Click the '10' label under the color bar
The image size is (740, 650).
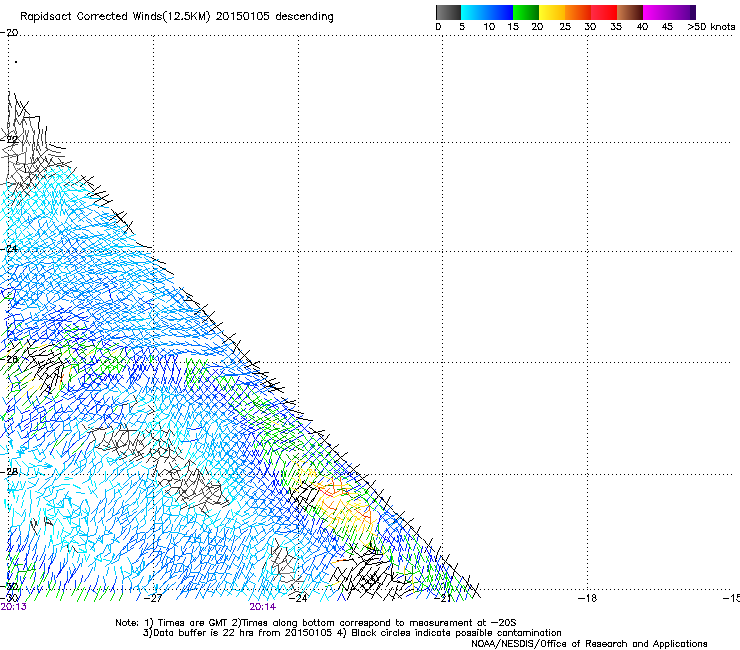[489, 27]
